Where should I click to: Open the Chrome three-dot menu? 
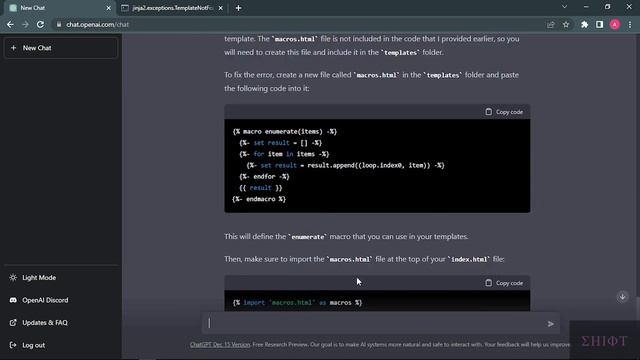tap(630, 24)
